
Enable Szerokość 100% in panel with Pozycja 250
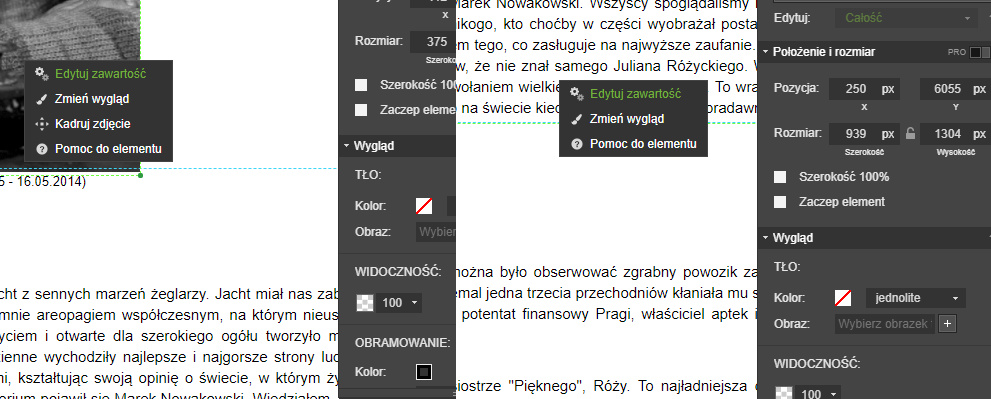click(781, 177)
